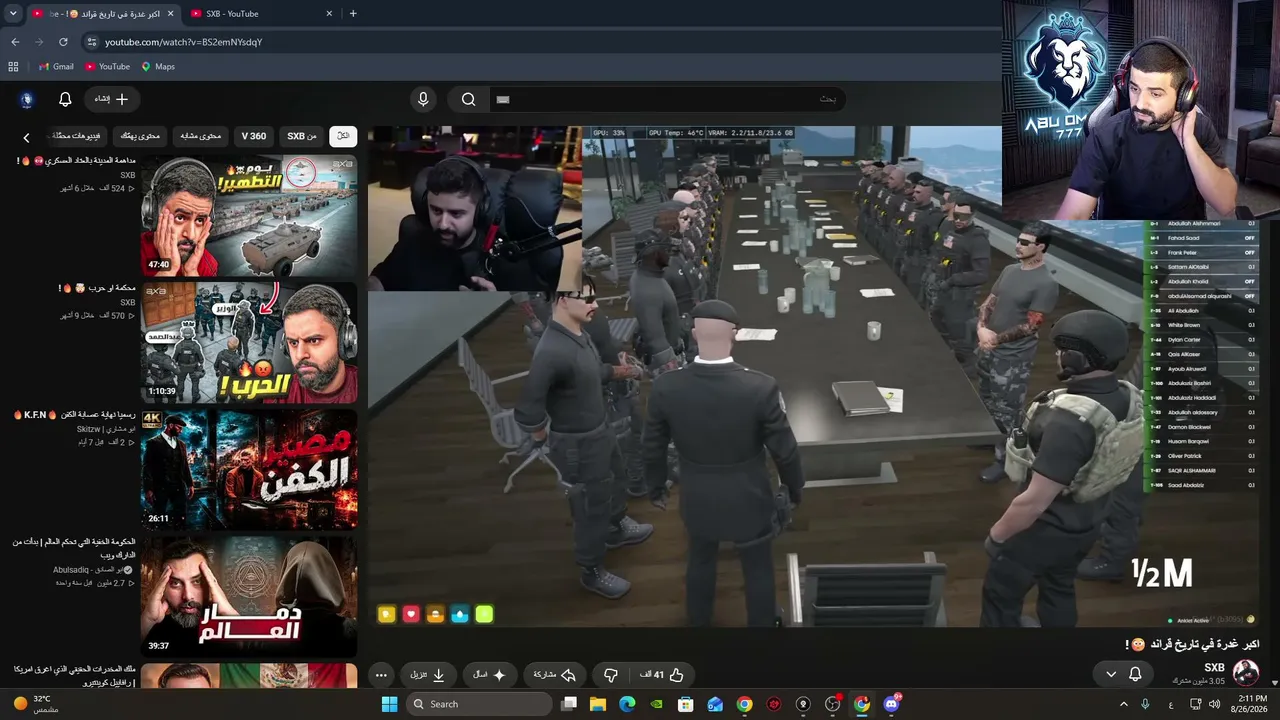Screen dimensions: 1280x720
Task: Click the microphone tray icon
Action: pos(1145,704)
